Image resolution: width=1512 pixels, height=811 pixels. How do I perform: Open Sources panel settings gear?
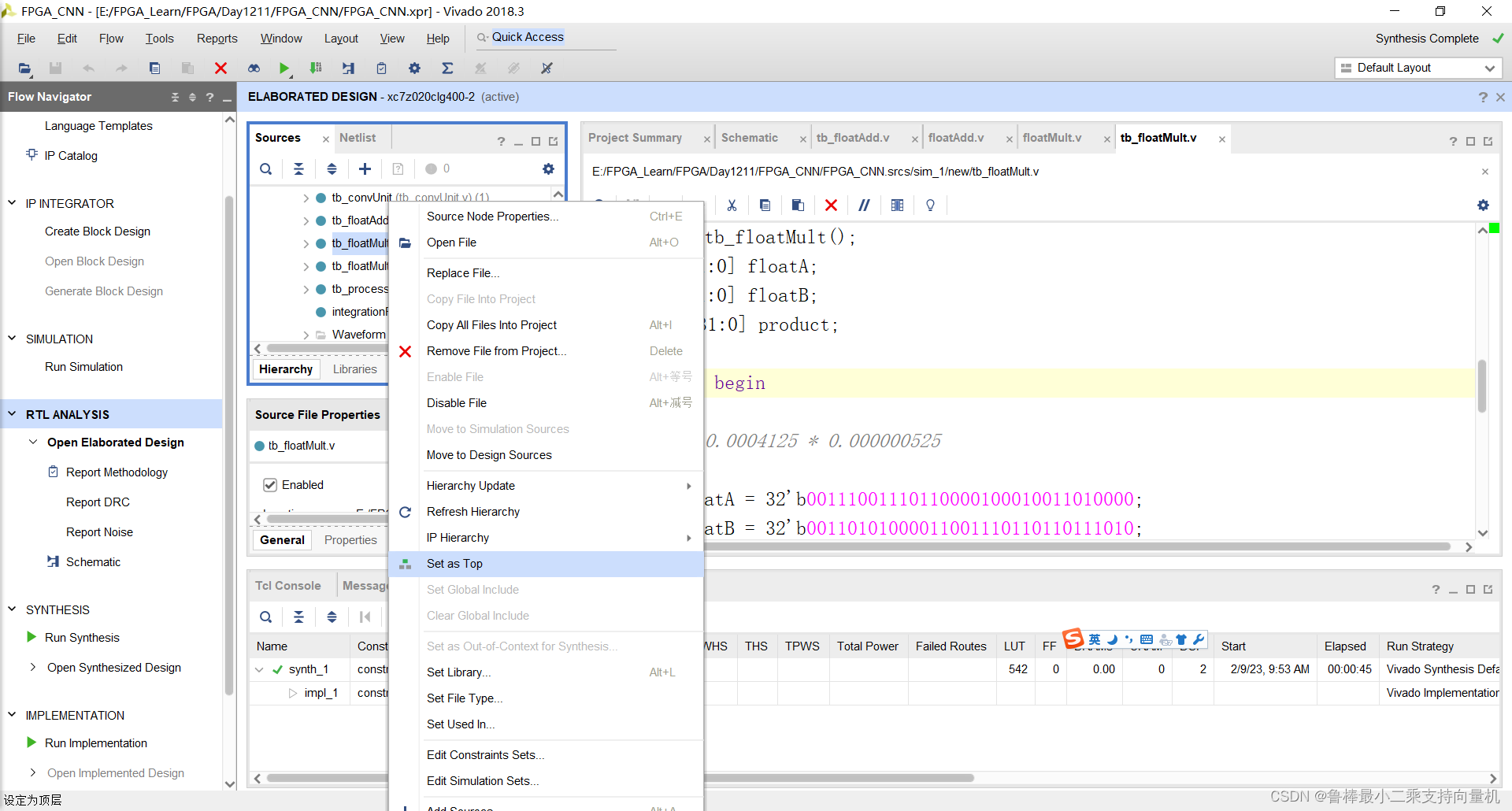coord(549,168)
